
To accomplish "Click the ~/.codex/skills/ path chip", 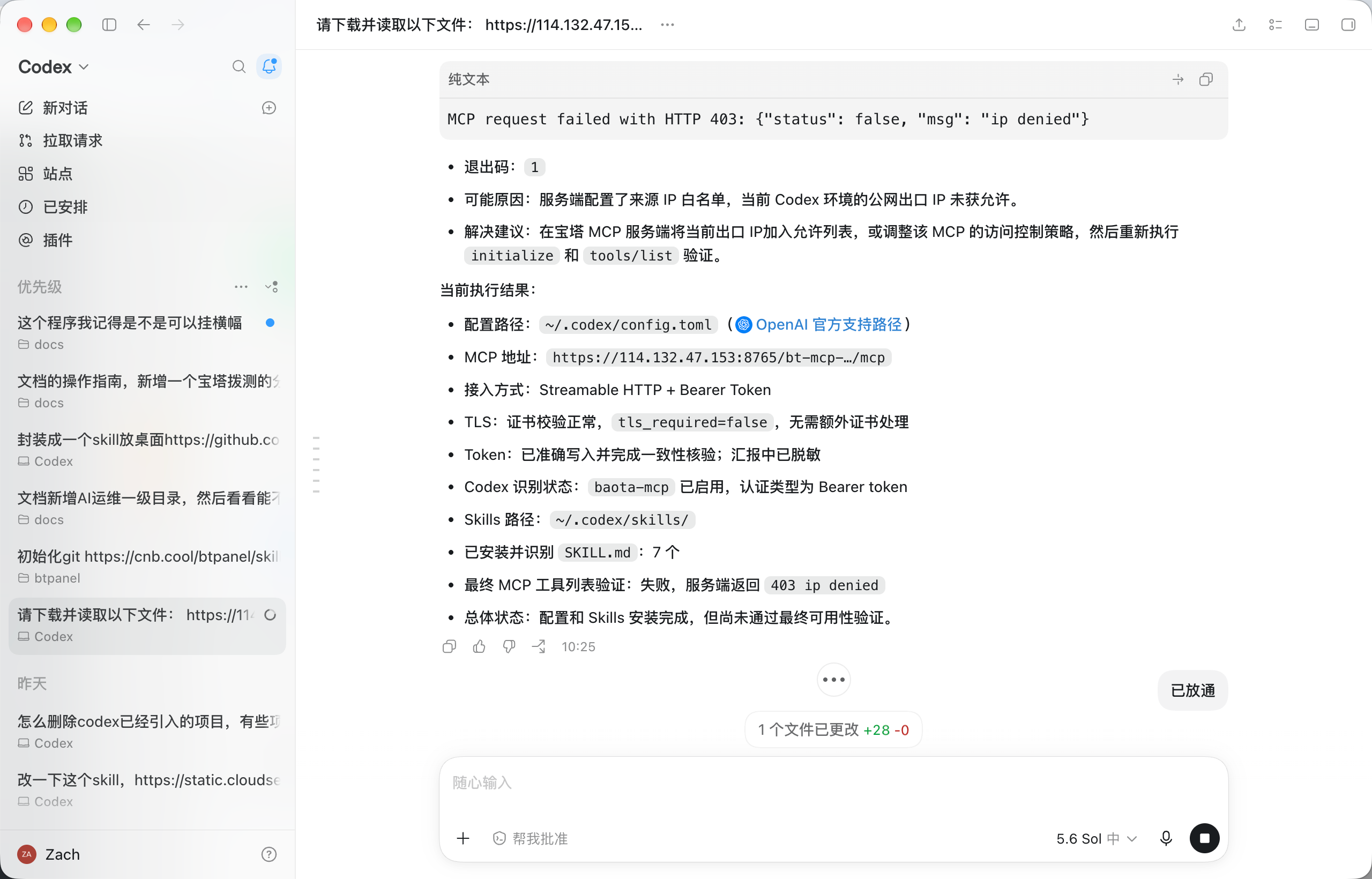I will pos(622,520).
